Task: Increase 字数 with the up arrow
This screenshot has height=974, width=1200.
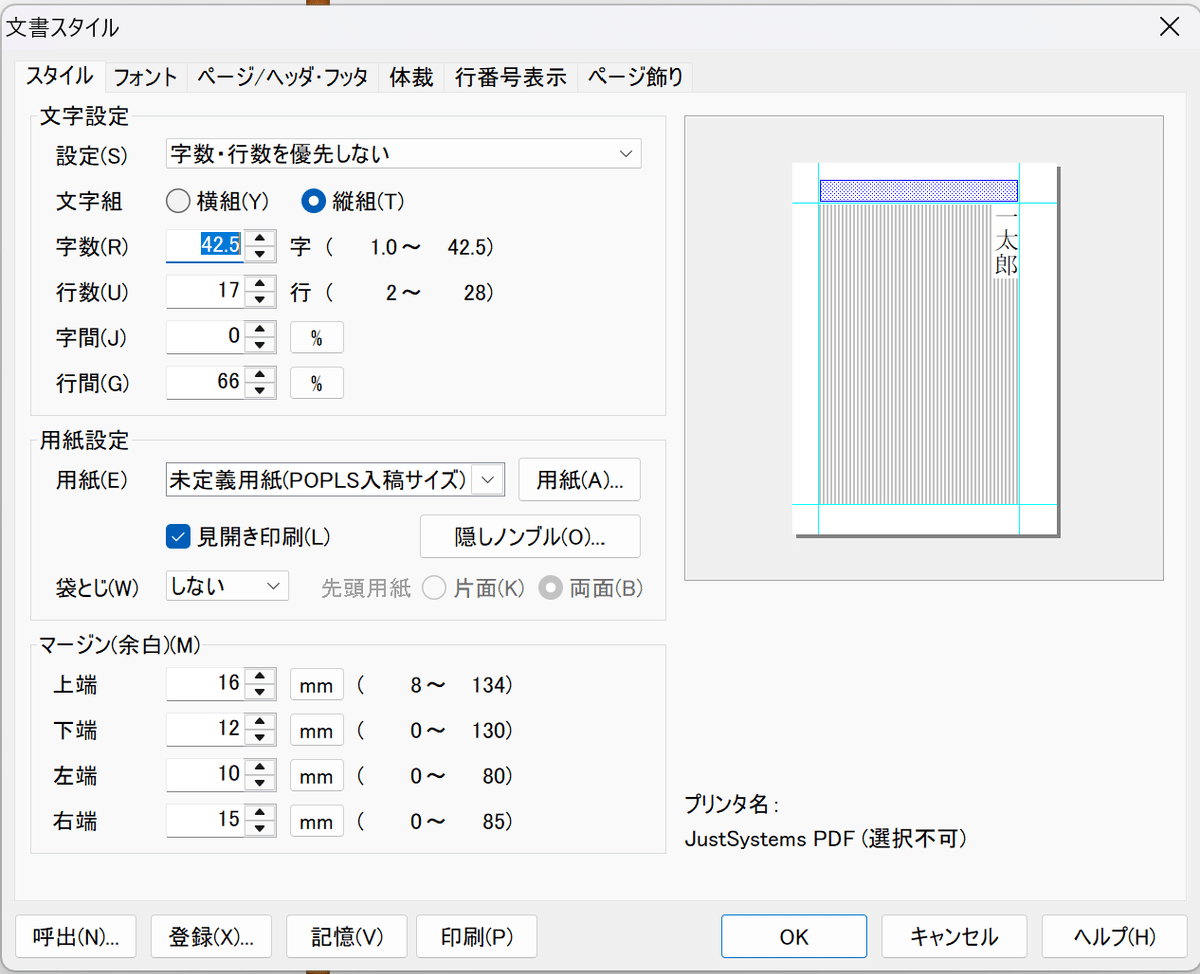Action: [x=260, y=238]
